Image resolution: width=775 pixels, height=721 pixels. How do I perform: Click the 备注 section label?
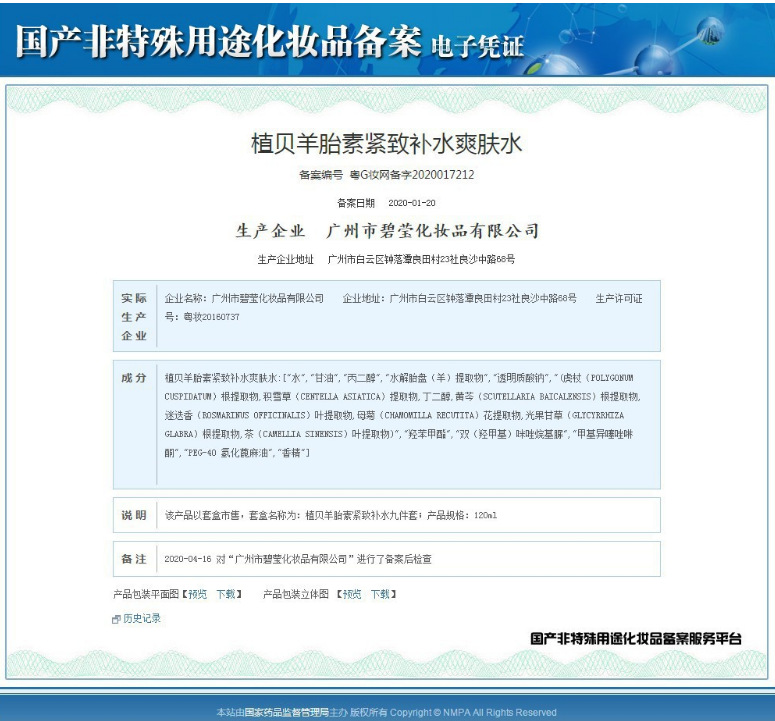tap(134, 559)
